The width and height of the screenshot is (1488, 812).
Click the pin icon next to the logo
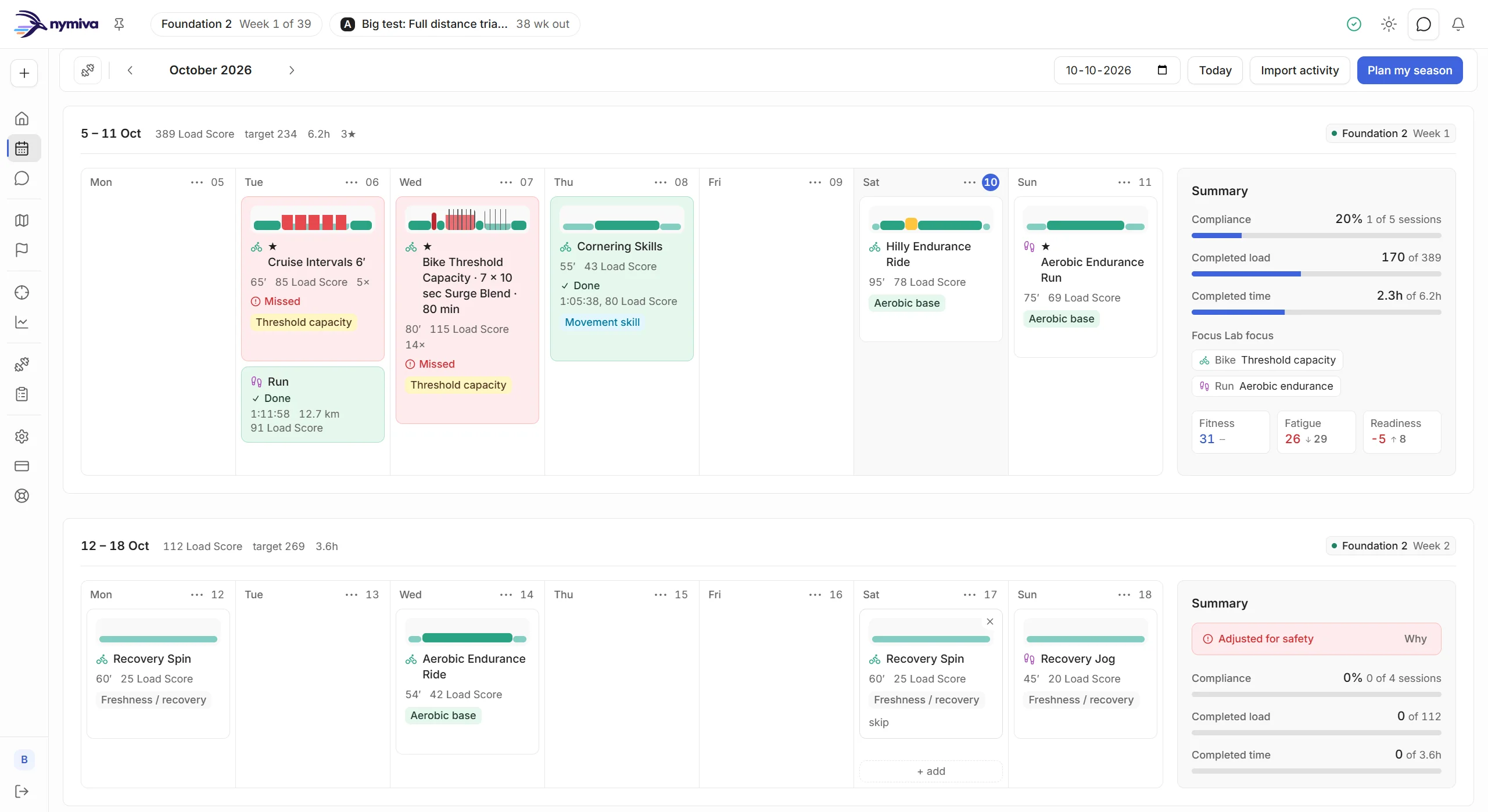point(119,24)
